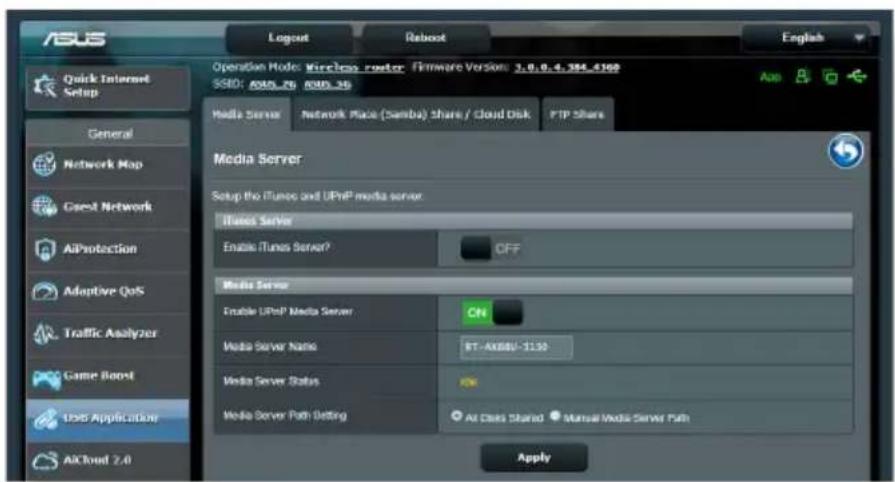
Task: Click the Wireless router operation mode link
Action: [355, 67]
